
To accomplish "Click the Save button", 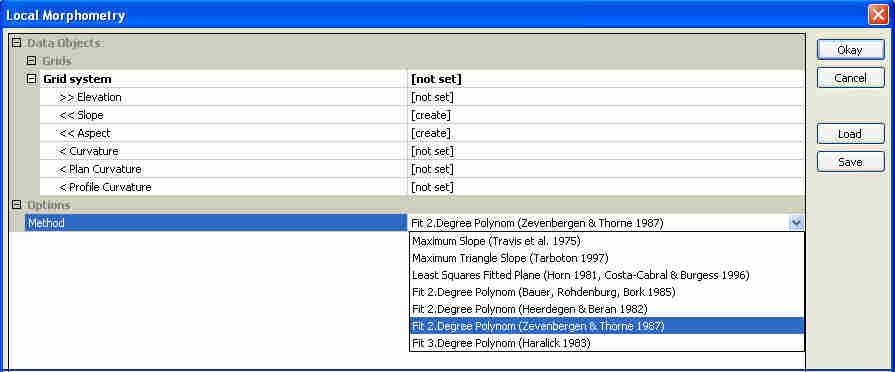I will [850, 161].
